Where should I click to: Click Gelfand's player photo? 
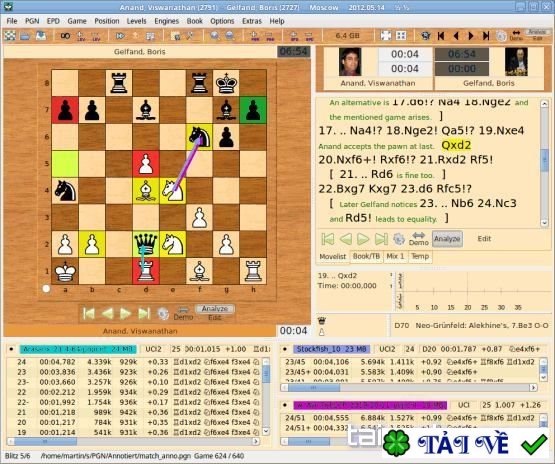[x=516, y=62]
